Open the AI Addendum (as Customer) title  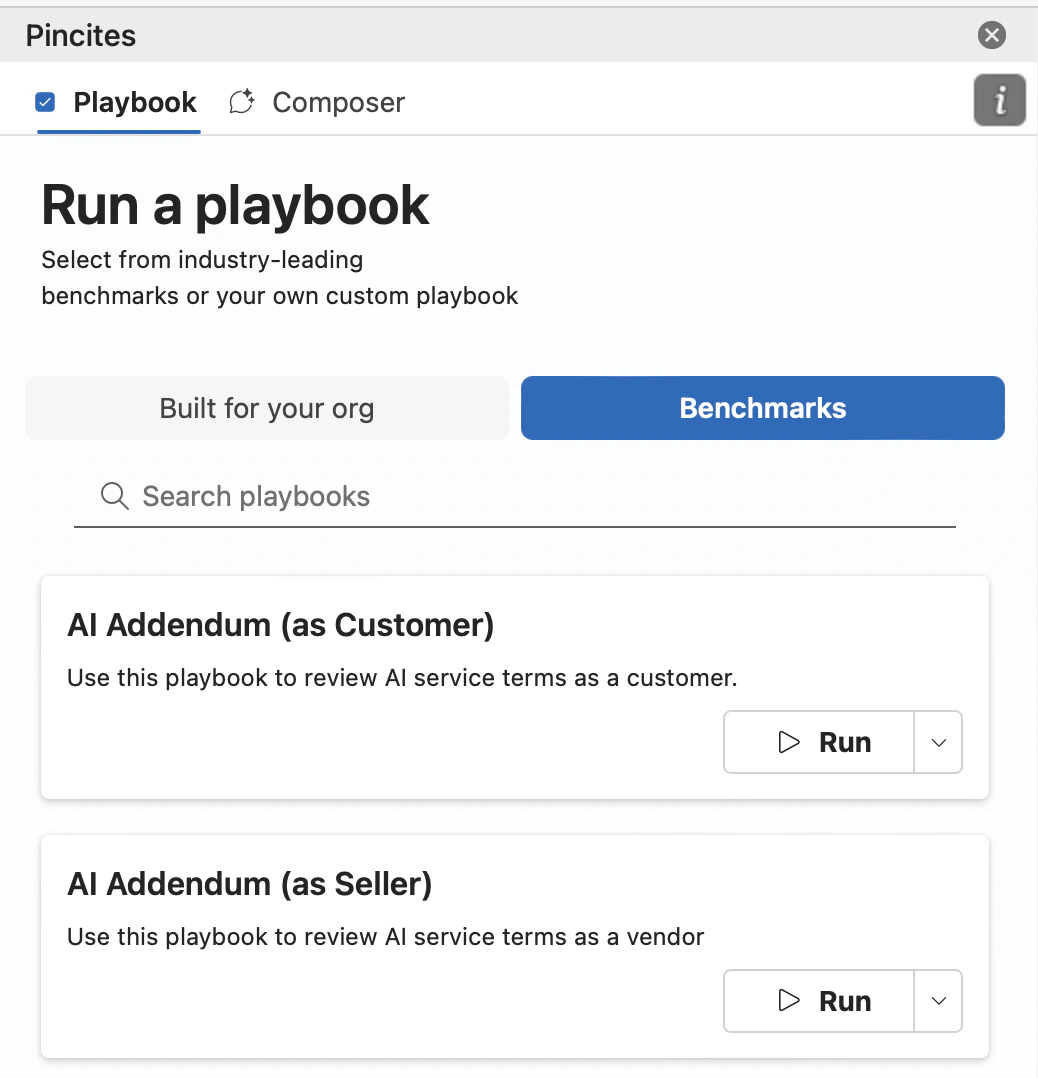[x=281, y=624]
